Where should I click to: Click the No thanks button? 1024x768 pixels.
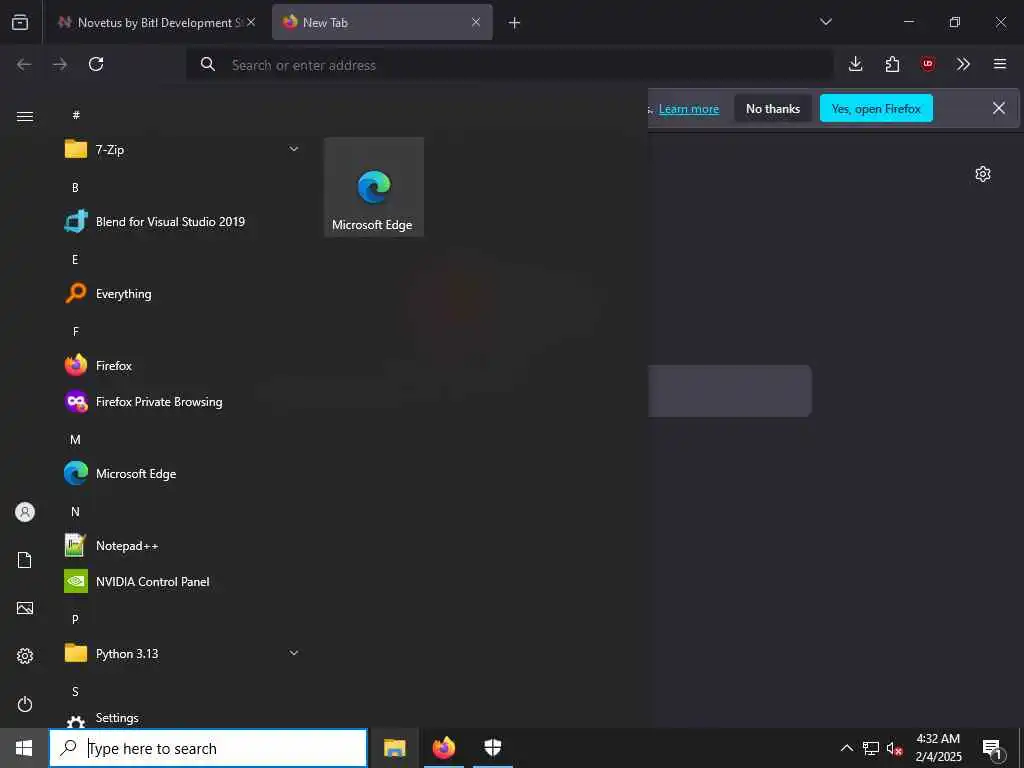click(x=773, y=108)
